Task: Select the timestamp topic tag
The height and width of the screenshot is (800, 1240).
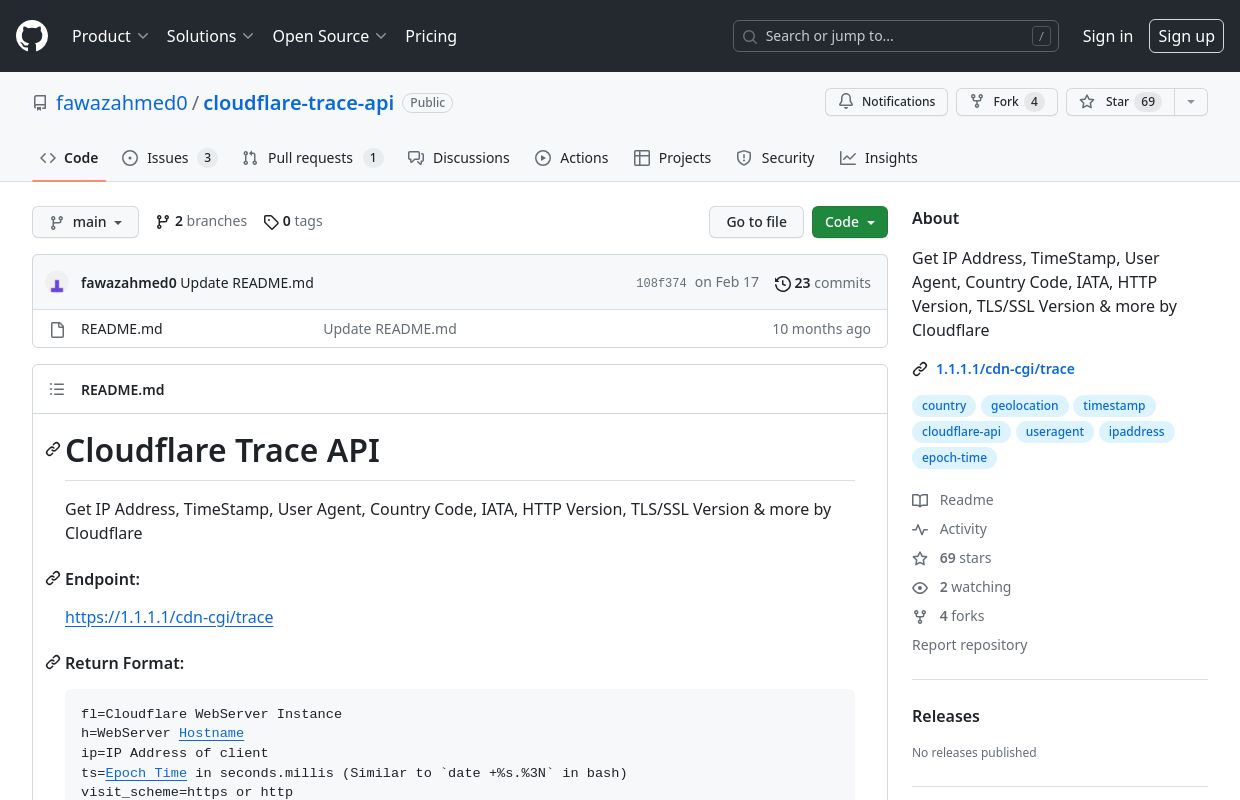Action: coord(1114,406)
